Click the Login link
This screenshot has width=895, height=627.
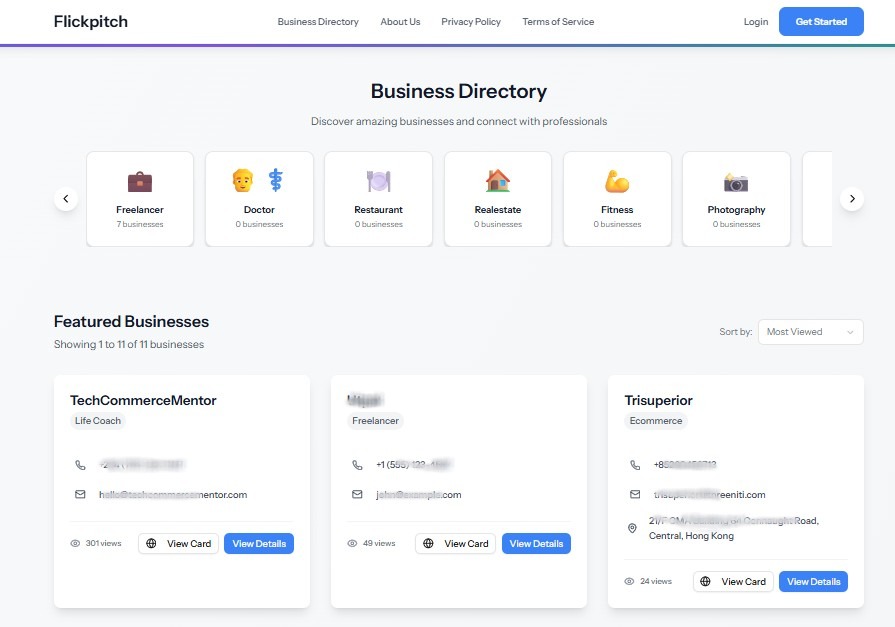tap(755, 22)
